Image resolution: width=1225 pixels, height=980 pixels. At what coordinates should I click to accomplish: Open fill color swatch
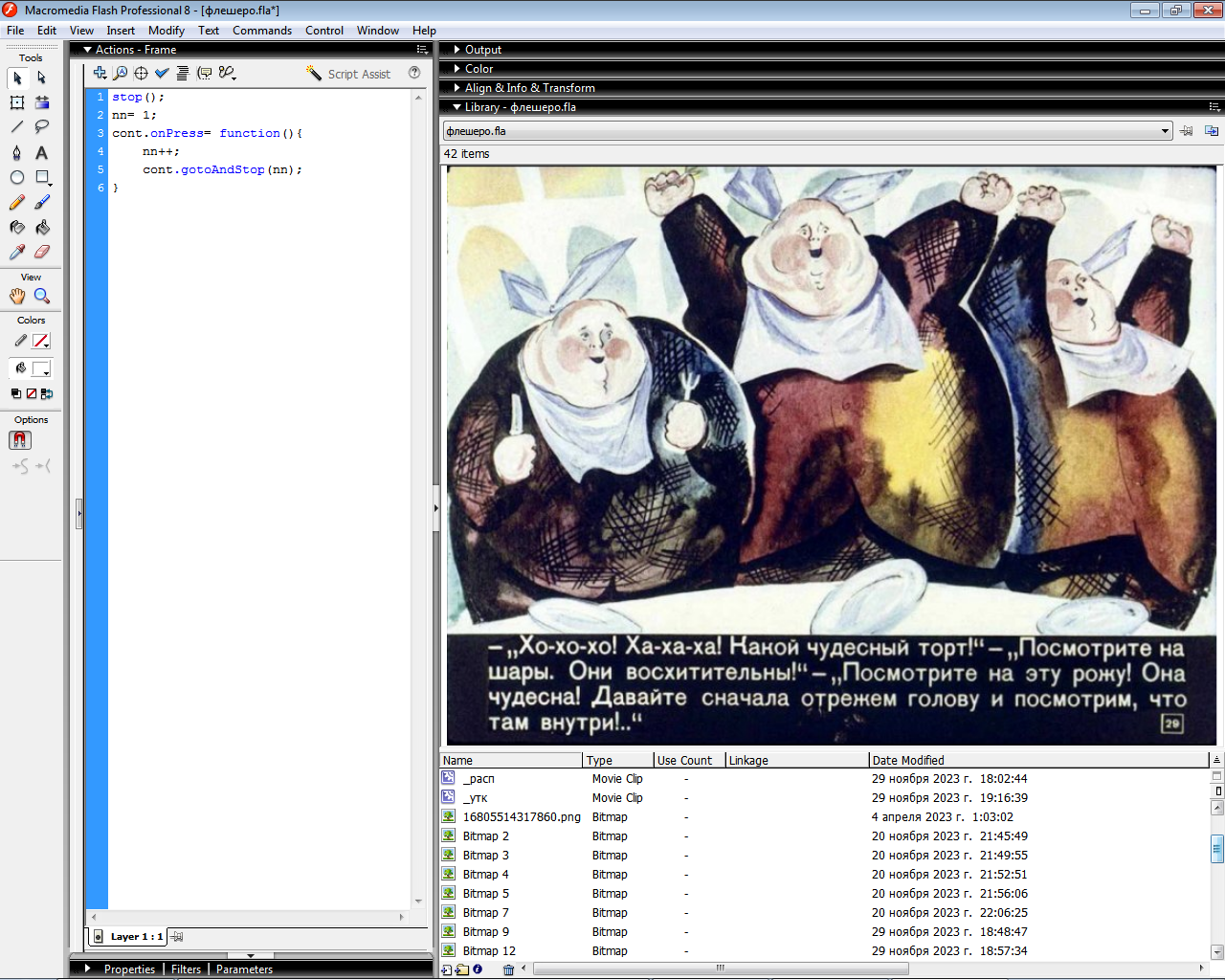[41, 368]
